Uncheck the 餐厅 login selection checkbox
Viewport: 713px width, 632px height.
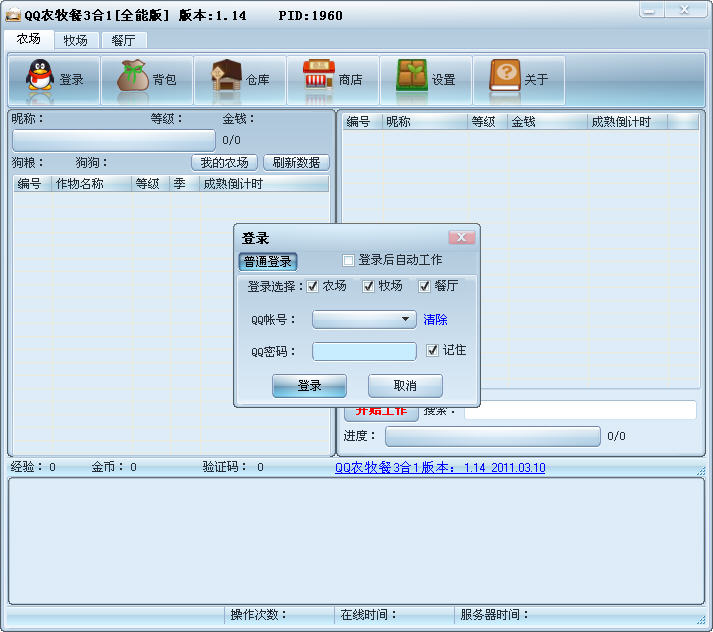[x=424, y=286]
